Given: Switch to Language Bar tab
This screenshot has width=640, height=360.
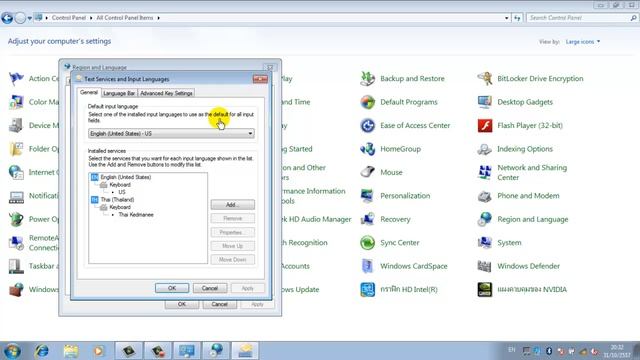Looking at the screenshot, I should (x=119, y=93).
